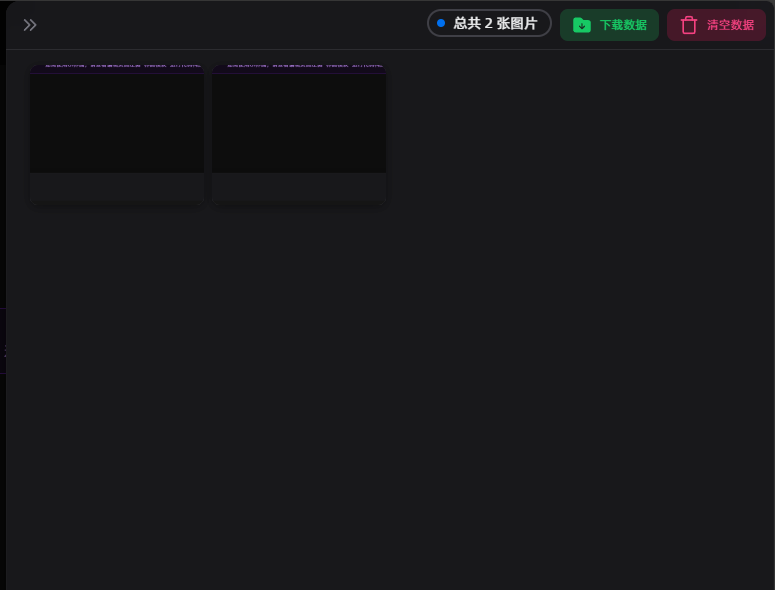Click the caption bar under first thumbnail
775x590 pixels.
[x=117, y=187]
